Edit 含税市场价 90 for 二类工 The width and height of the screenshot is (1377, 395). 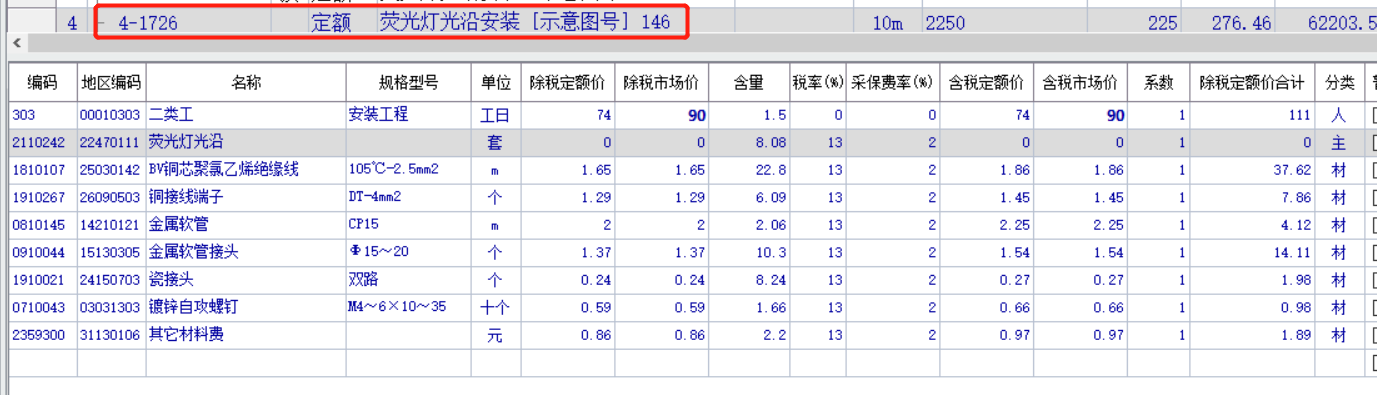(1079, 115)
